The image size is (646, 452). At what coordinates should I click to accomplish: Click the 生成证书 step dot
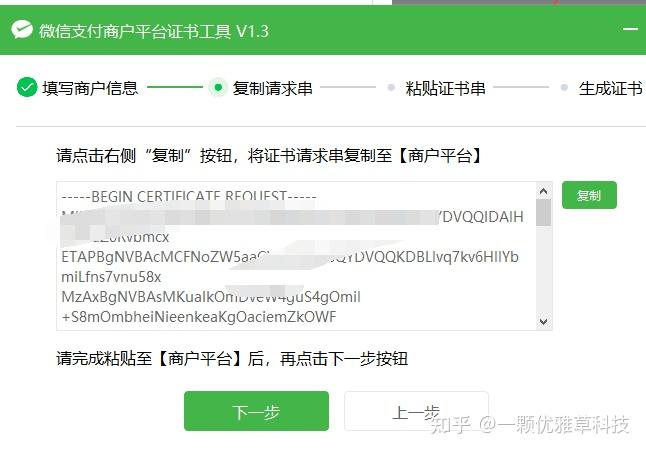point(564,87)
